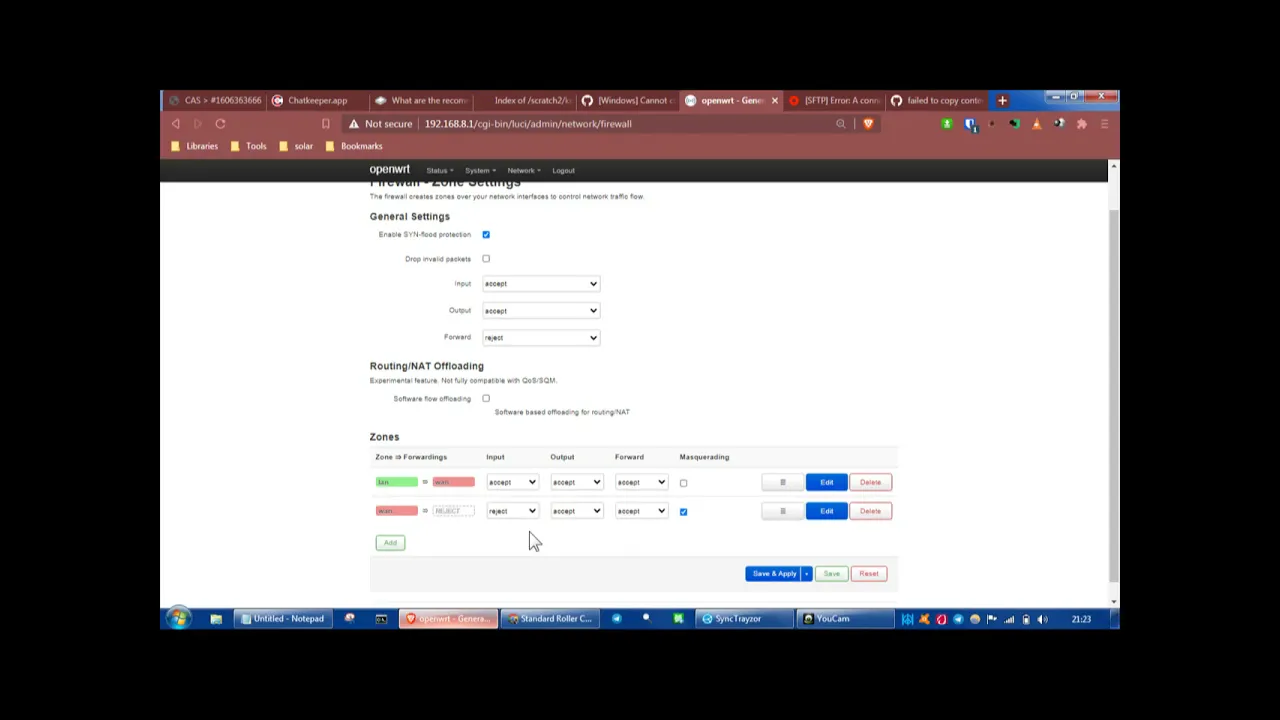Open command prompt icon in taskbar

tap(381, 619)
